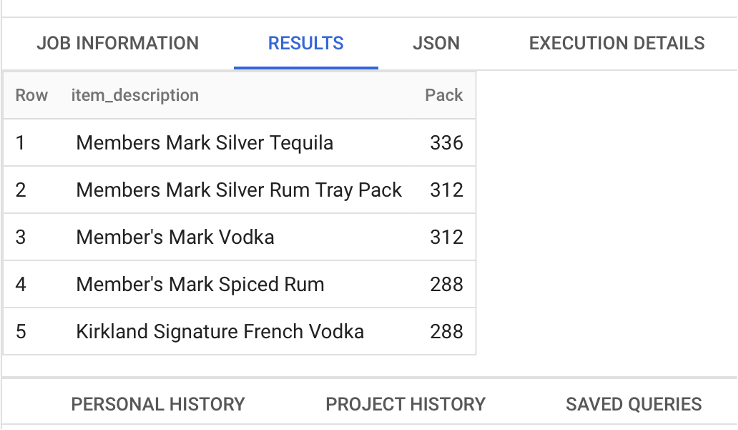Click the item_description column header

coord(135,95)
